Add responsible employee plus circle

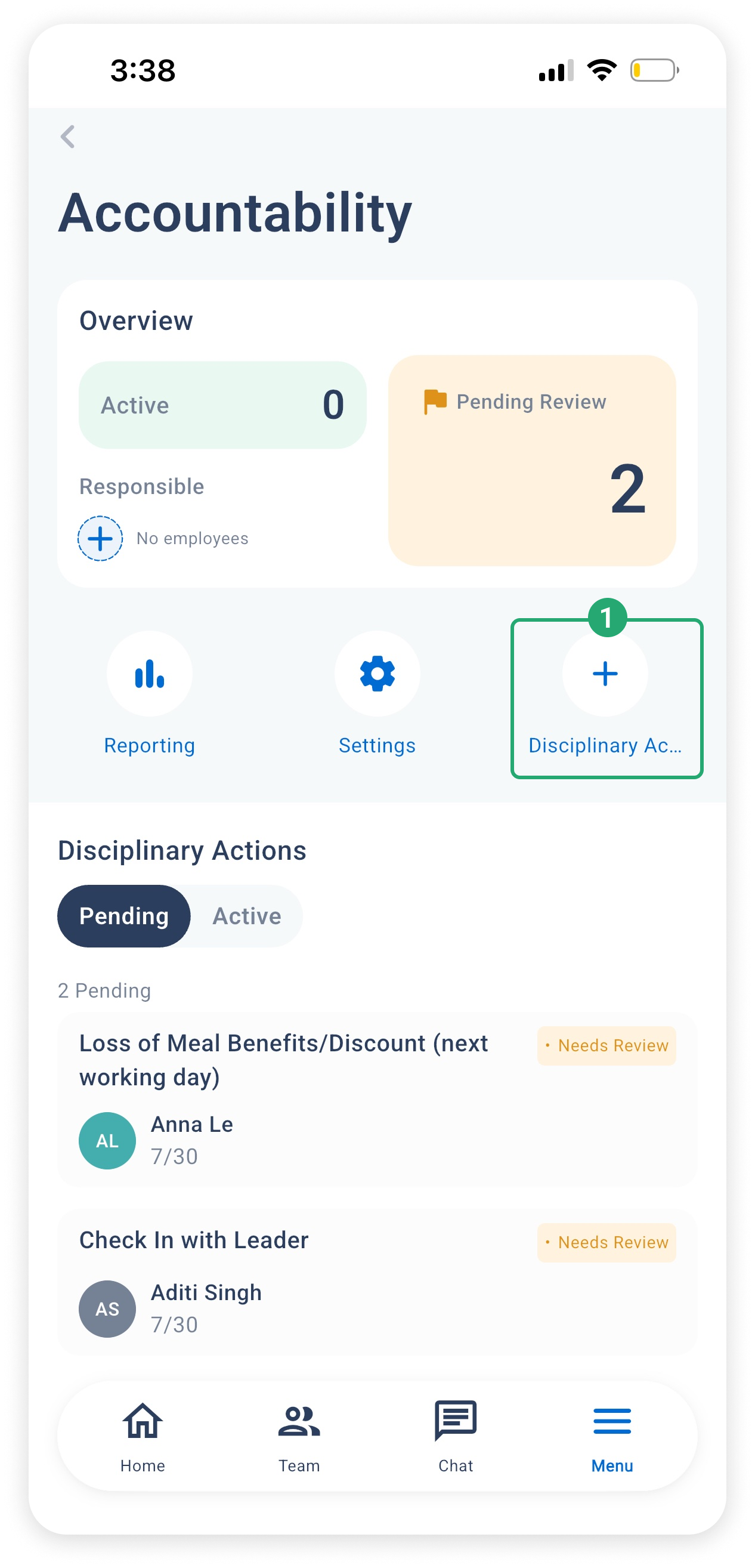(x=100, y=538)
